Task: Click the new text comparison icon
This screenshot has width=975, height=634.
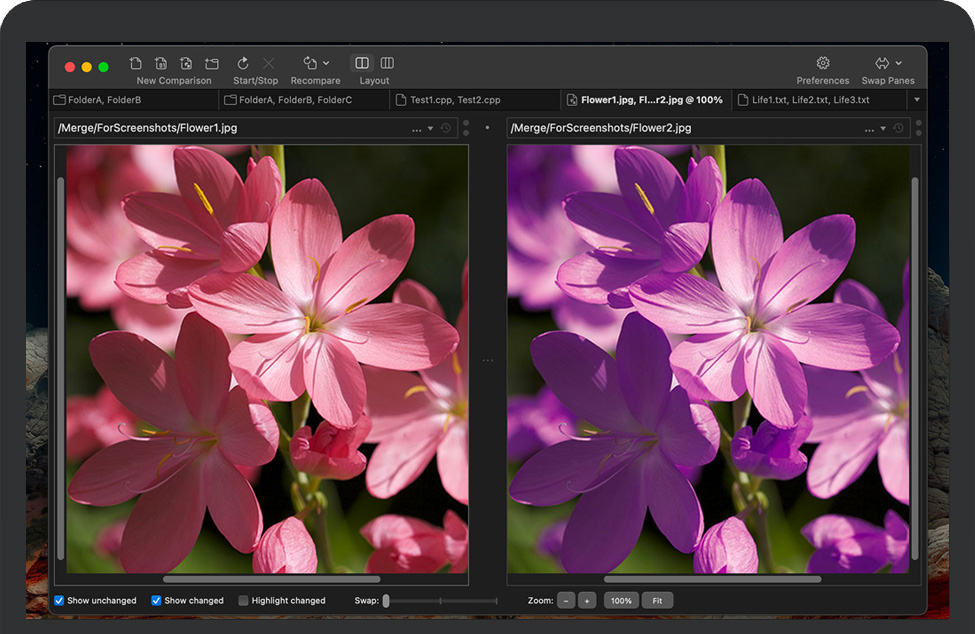Action: coord(136,63)
